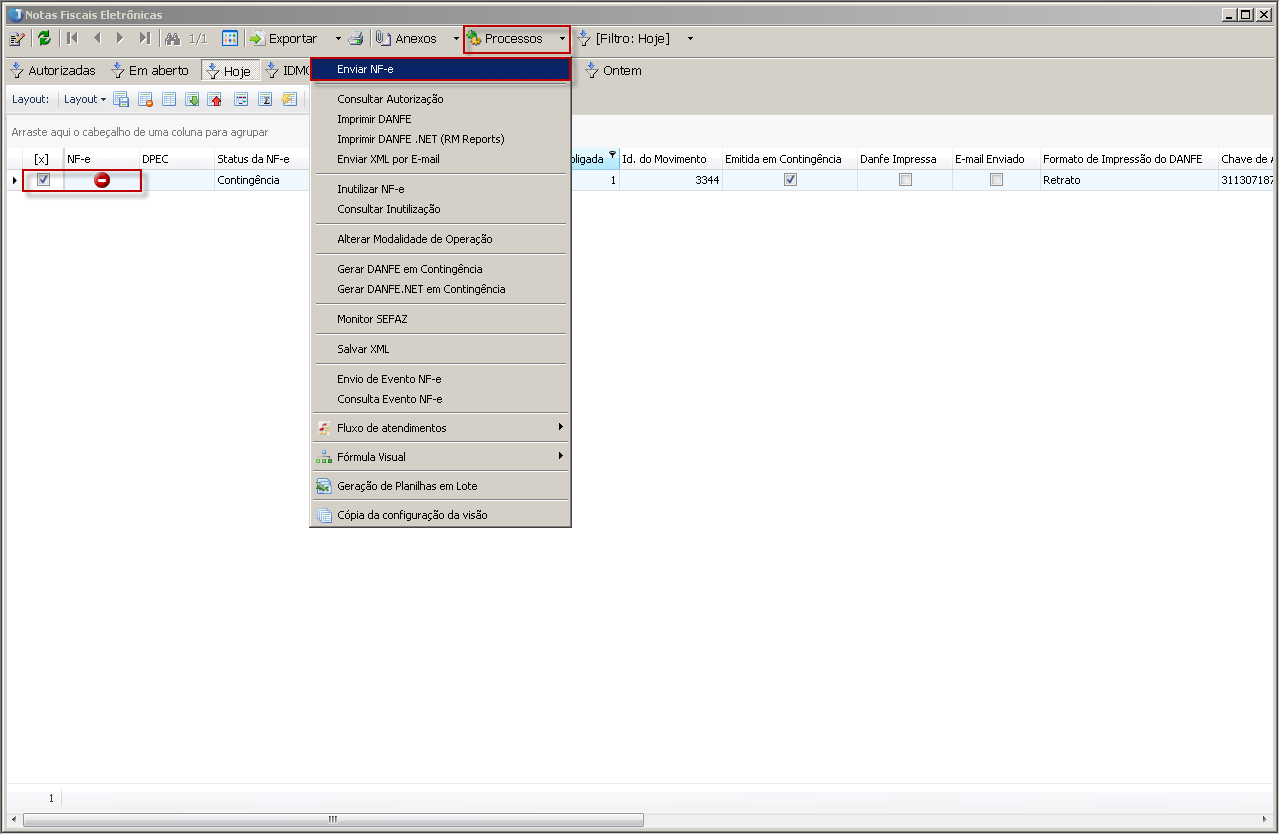Image resolution: width=1280 pixels, height=835 pixels.
Task: Open the Filtro: Hoje dropdown arrow
Action: 690,39
